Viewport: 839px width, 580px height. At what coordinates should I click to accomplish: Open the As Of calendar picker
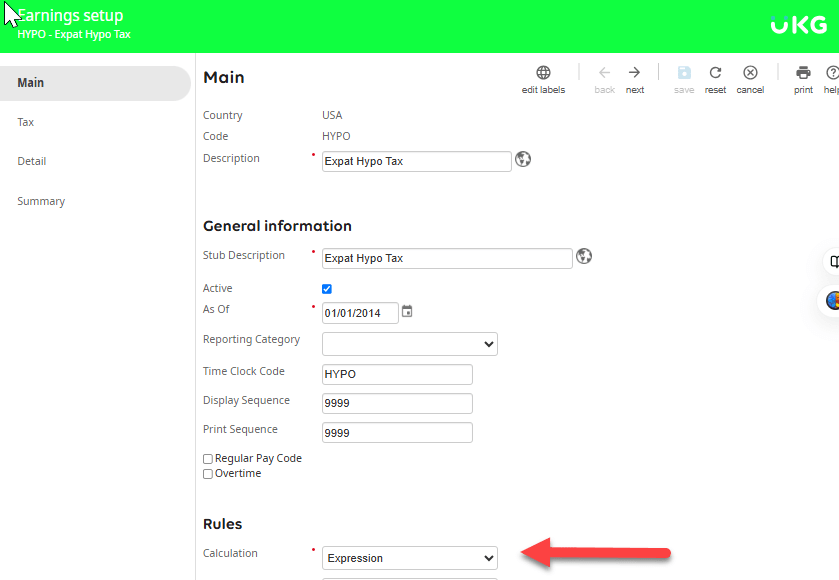pos(407,311)
